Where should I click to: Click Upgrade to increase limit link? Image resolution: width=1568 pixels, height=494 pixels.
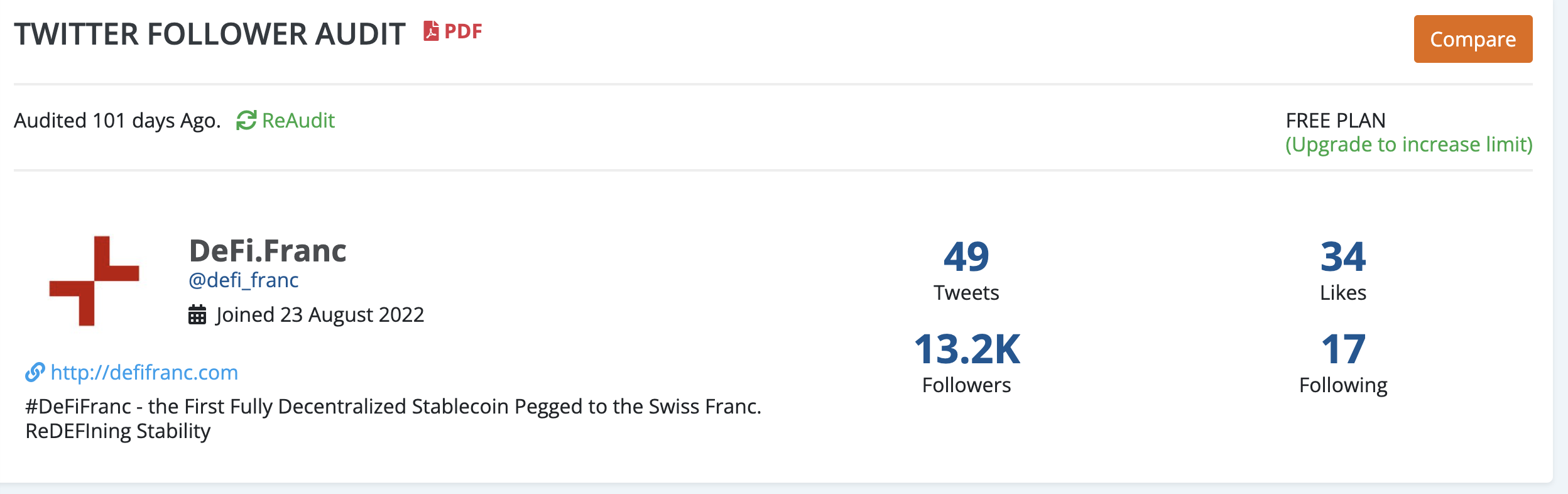[x=1408, y=145]
